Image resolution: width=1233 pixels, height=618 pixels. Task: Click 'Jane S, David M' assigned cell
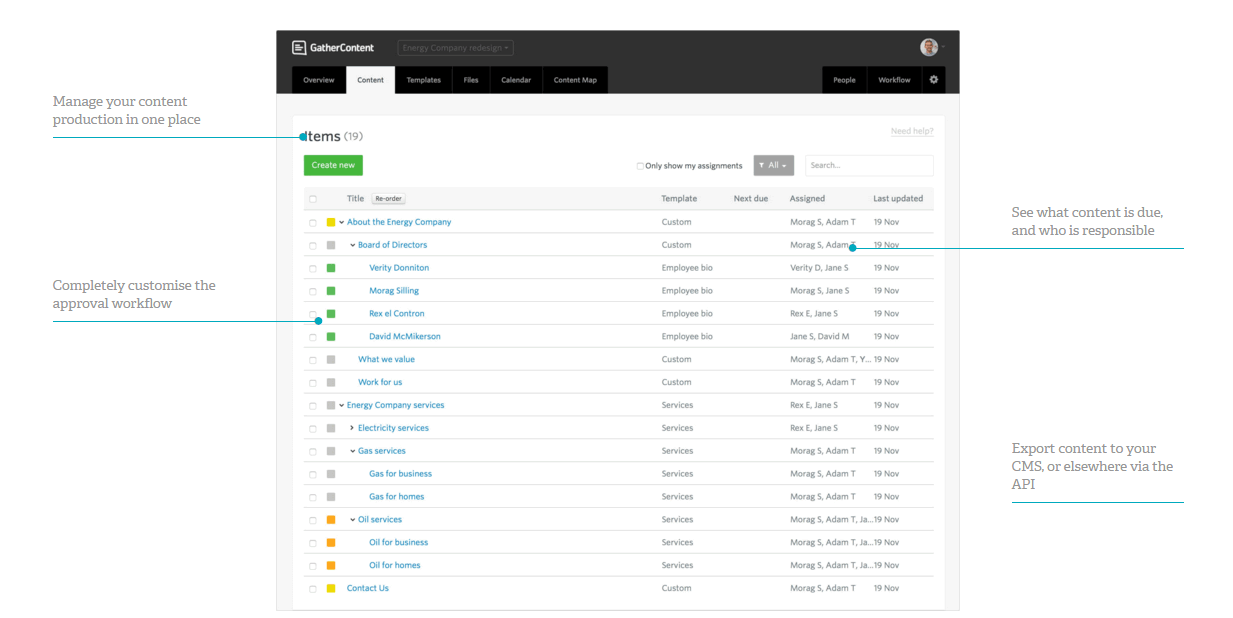[x=820, y=337]
